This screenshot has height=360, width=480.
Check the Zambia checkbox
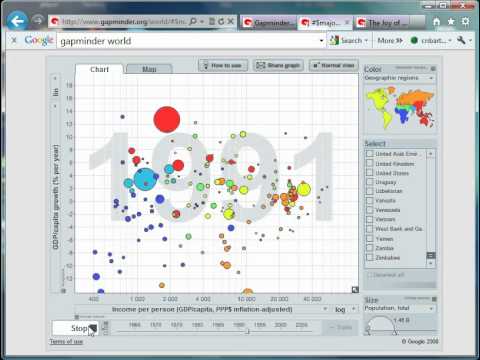coord(369,248)
